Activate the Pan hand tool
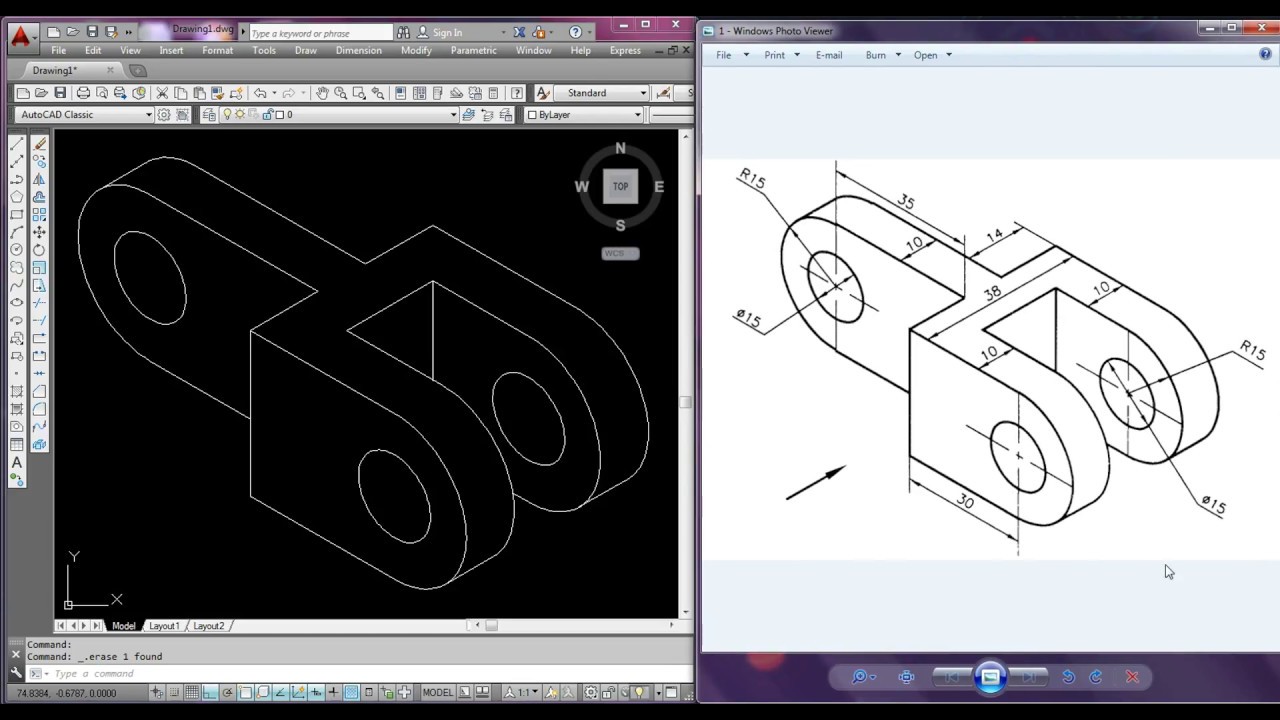Screen dimensions: 1280x720 [x=322, y=93]
